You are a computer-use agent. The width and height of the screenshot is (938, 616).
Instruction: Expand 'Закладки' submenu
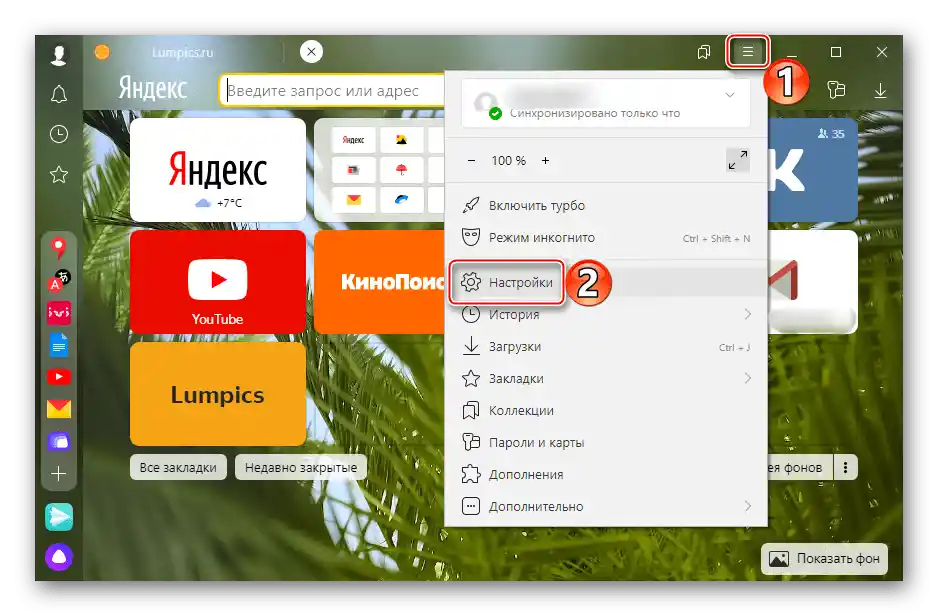tap(606, 378)
